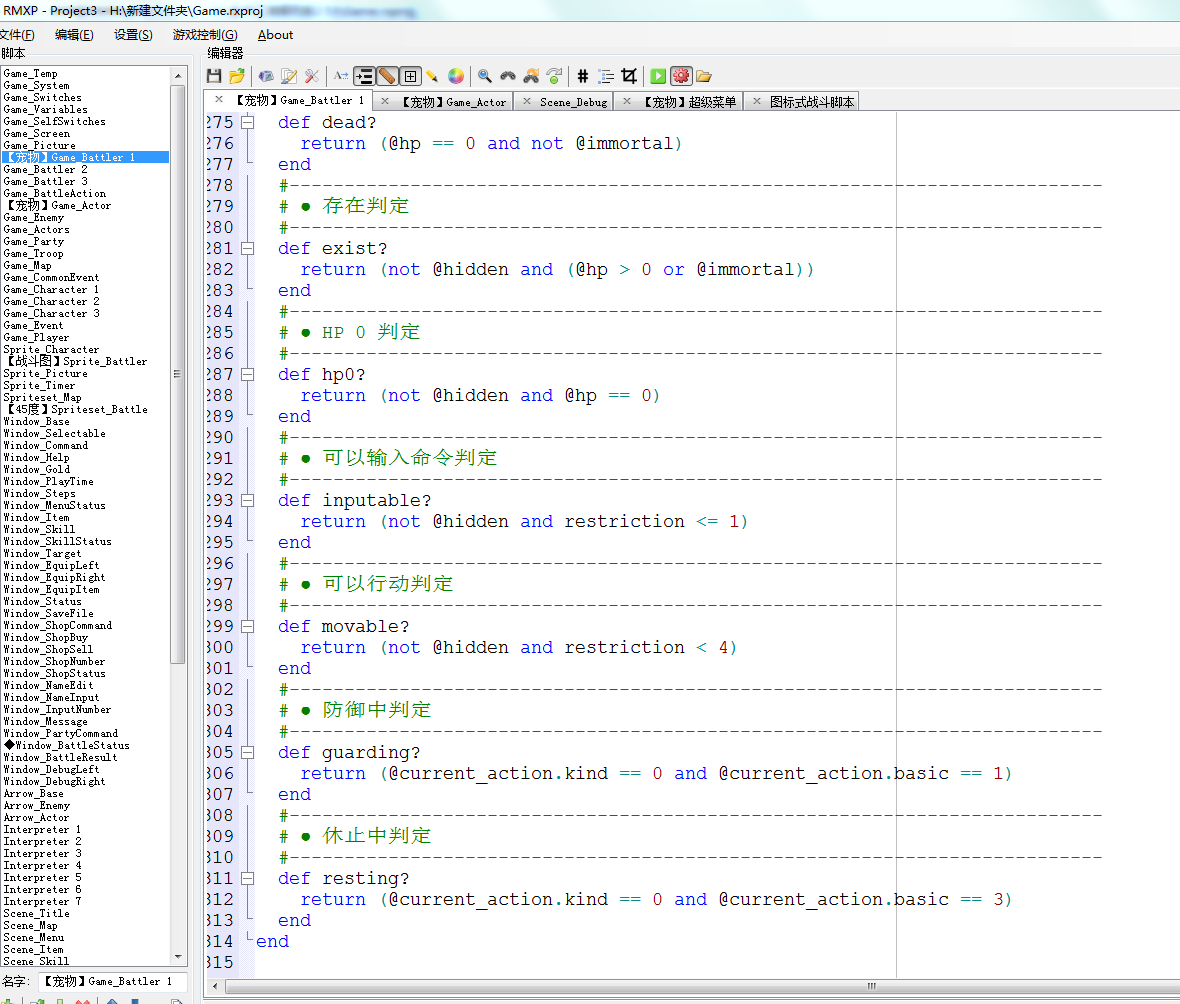Collapse the 'def guarding?' code block
The height and width of the screenshot is (1004, 1180).
(x=247, y=753)
